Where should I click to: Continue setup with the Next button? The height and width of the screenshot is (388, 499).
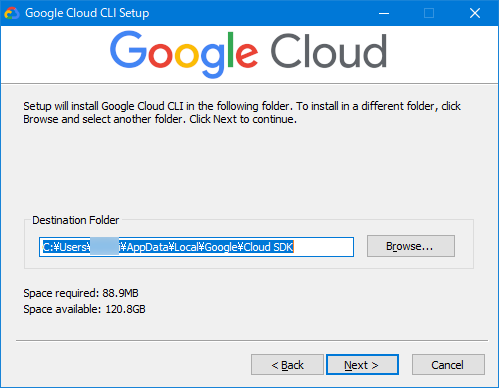[x=362, y=365]
